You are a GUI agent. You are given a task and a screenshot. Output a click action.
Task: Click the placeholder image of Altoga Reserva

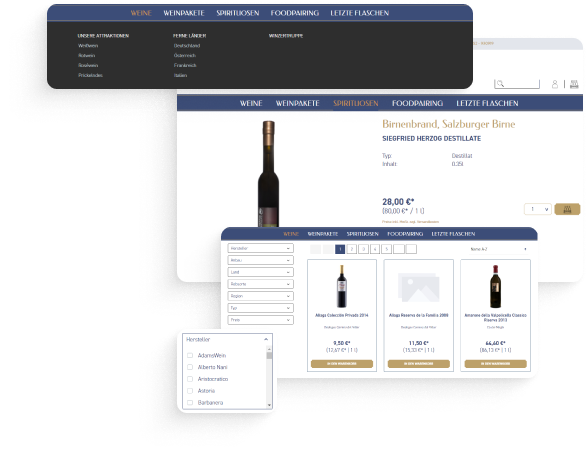(419, 287)
